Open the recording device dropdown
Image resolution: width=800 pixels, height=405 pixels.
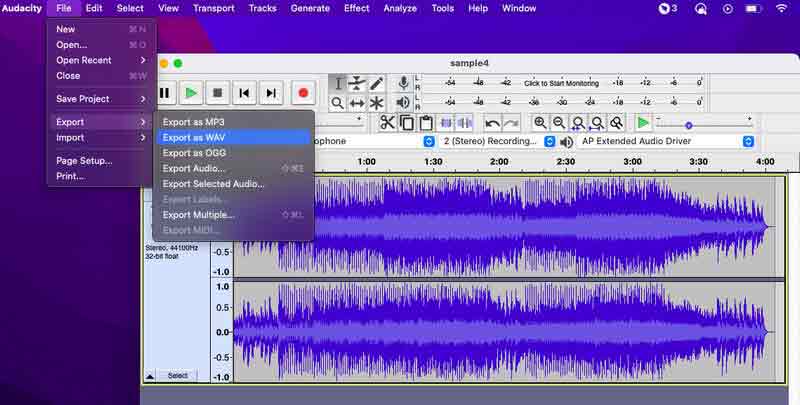coord(429,141)
